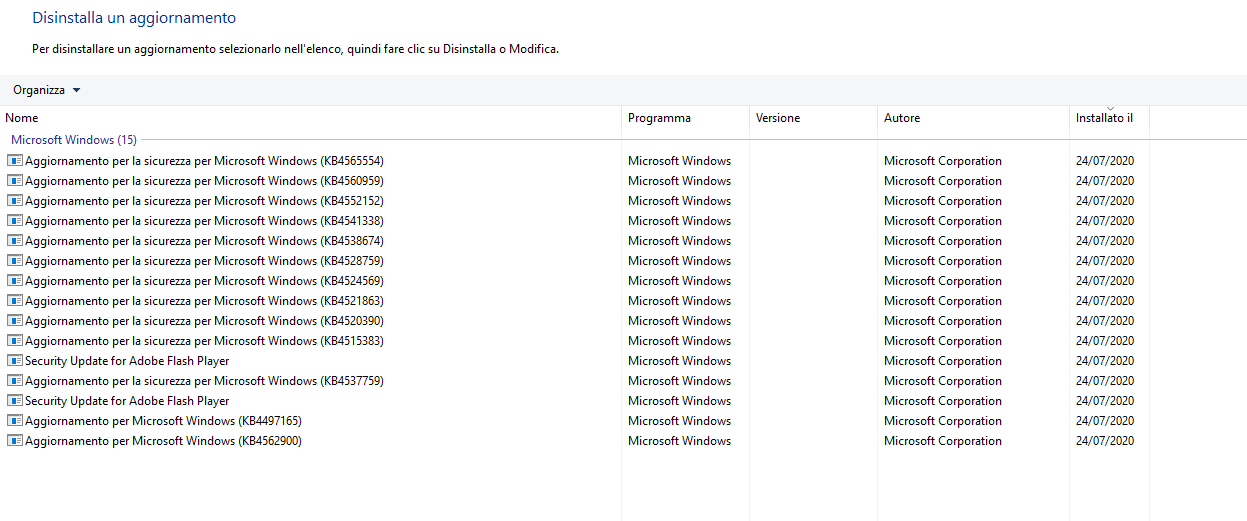Click the Programma cell of the KB4497165 row
1247x521 pixels.
679,421
